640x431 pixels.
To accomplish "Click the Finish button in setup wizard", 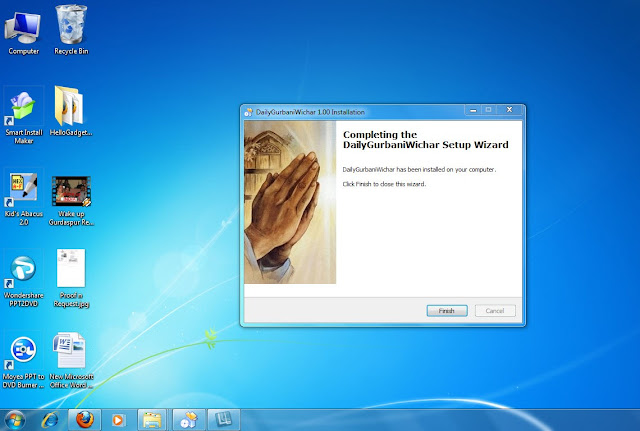I will [x=447, y=311].
